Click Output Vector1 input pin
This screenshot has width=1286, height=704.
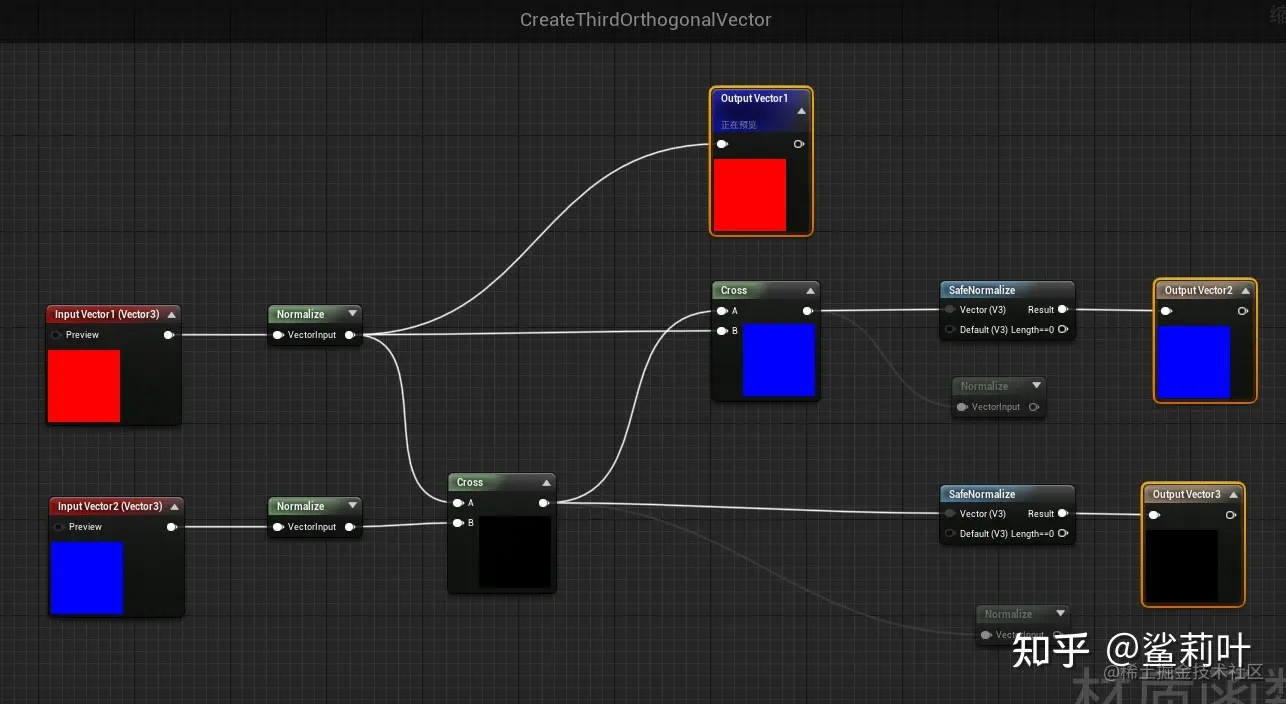click(x=722, y=144)
